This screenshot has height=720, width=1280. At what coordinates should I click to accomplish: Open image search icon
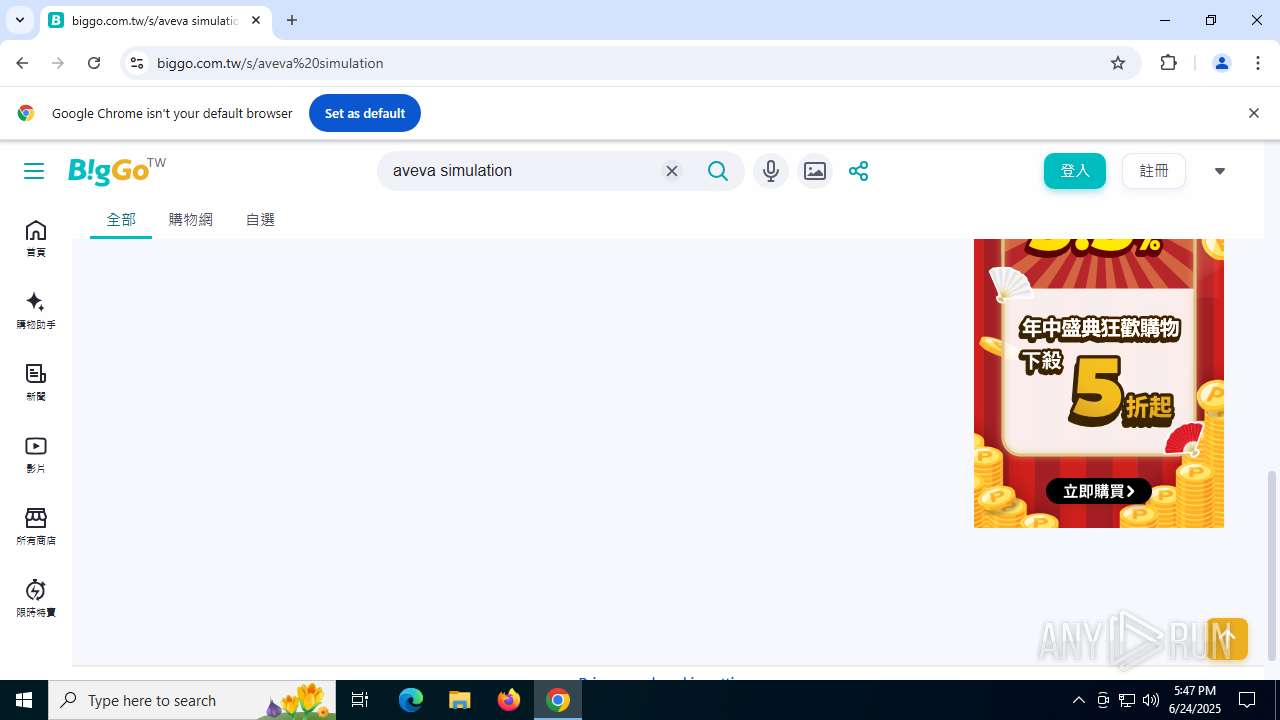pyautogui.click(x=815, y=171)
